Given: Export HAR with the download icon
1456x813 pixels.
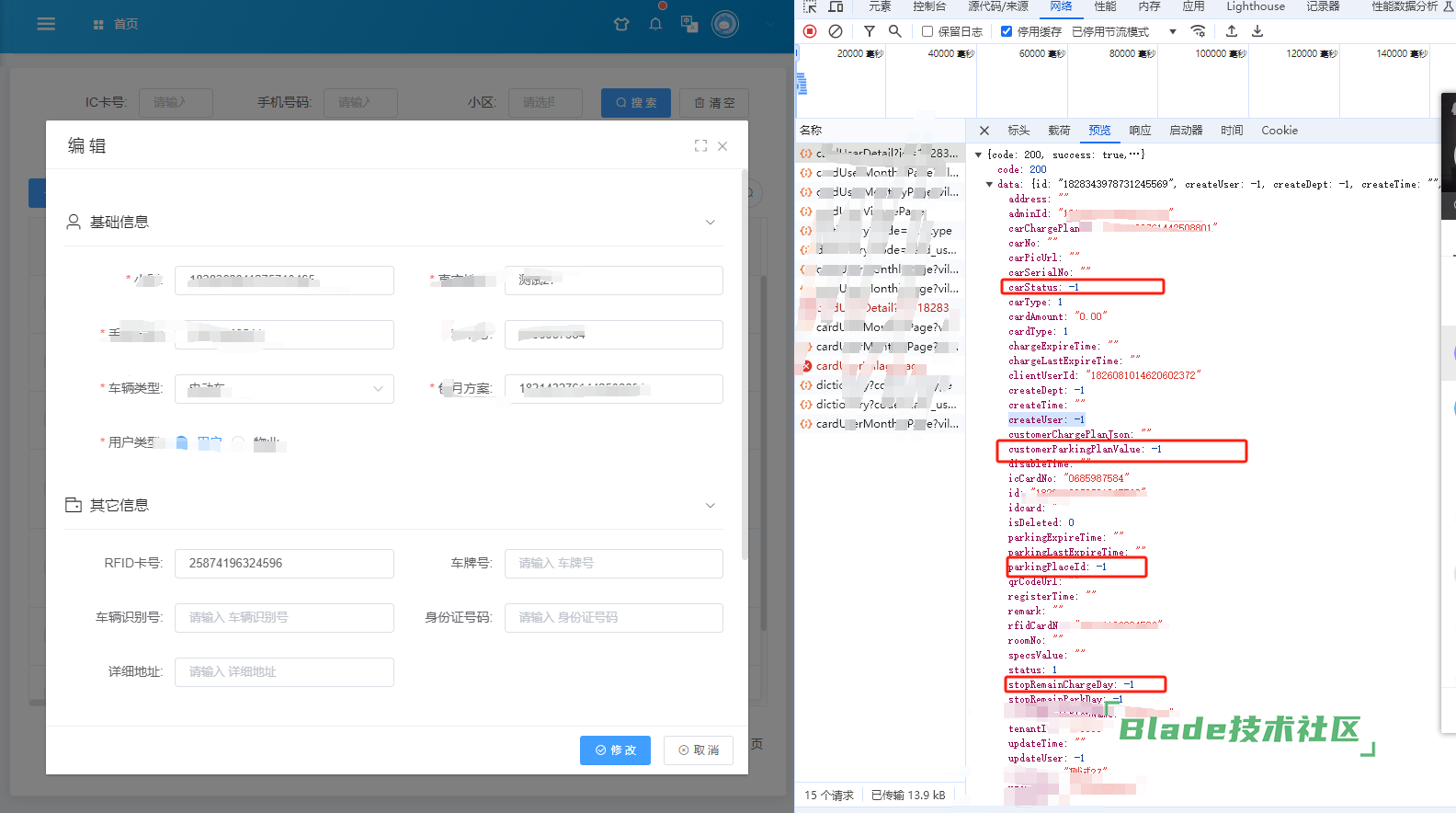Looking at the screenshot, I should [x=1257, y=31].
